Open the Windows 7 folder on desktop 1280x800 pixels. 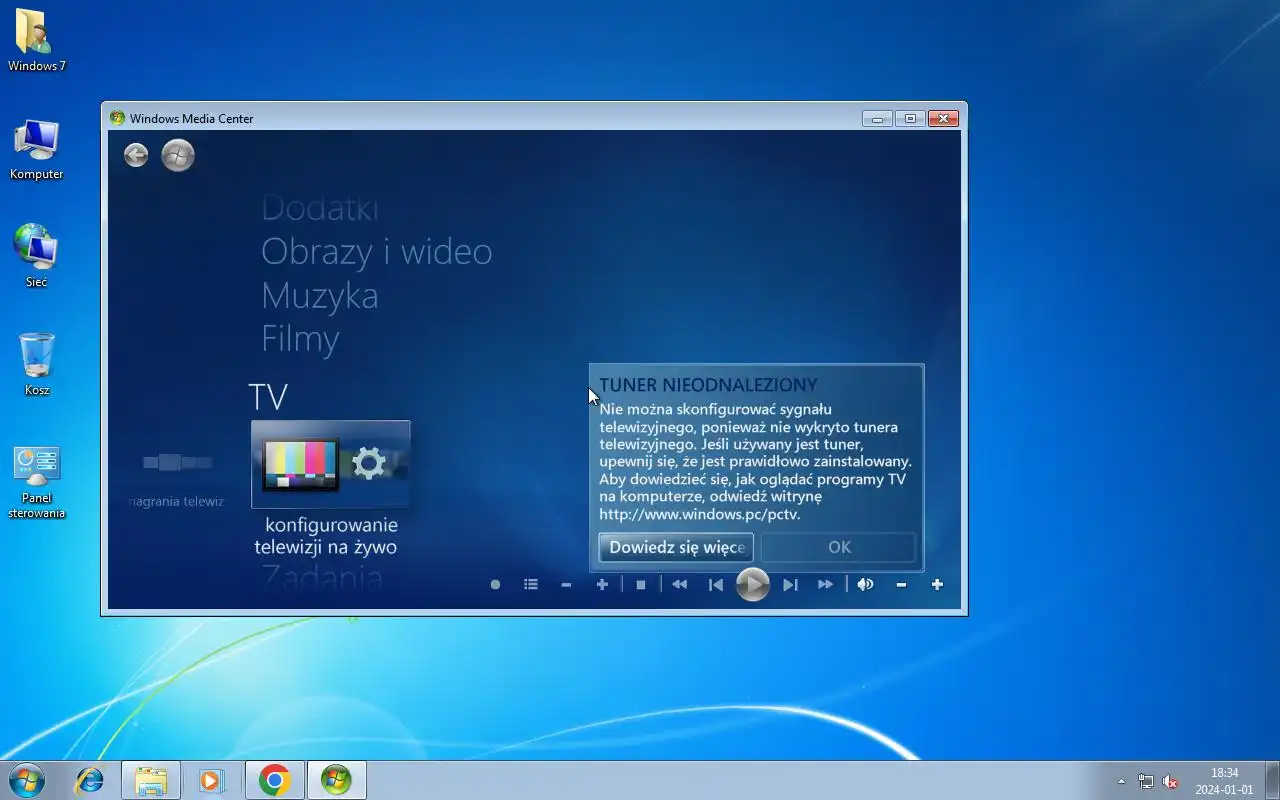click(x=37, y=41)
